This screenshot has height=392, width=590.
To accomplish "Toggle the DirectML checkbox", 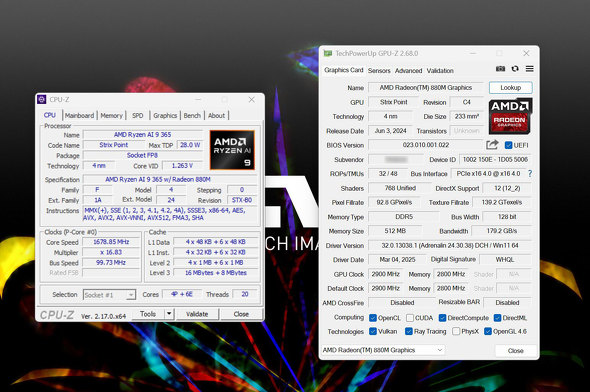I will [x=497, y=318].
